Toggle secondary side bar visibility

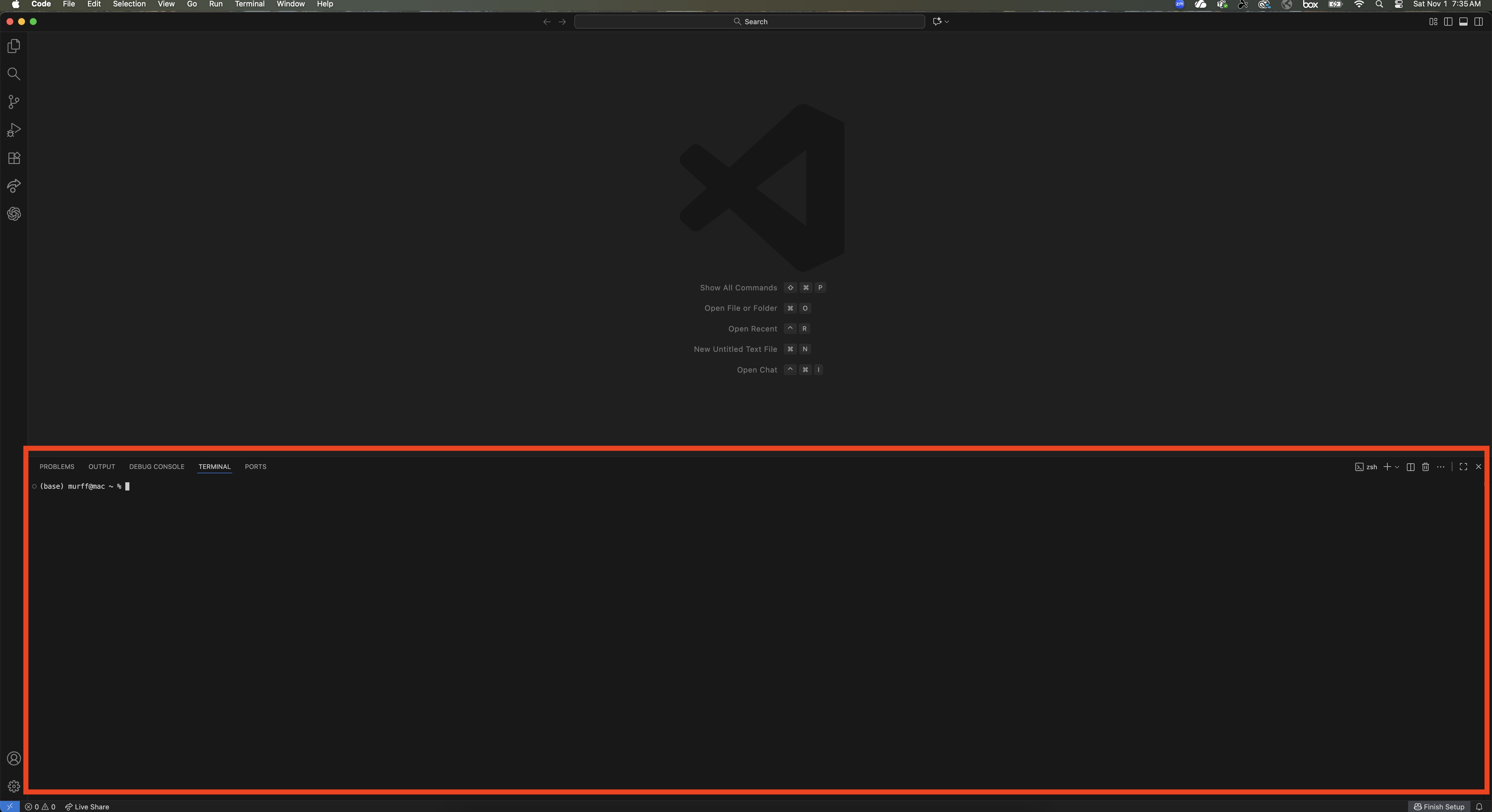(x=1478, y=22)
